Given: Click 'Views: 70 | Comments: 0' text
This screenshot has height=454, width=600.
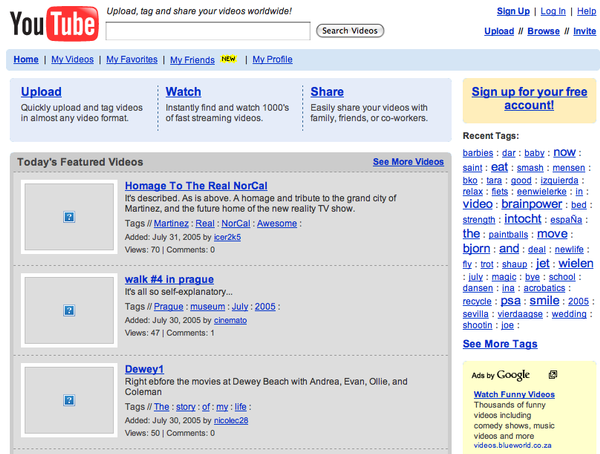Looking at the screenshot, I should coord(170,250).
